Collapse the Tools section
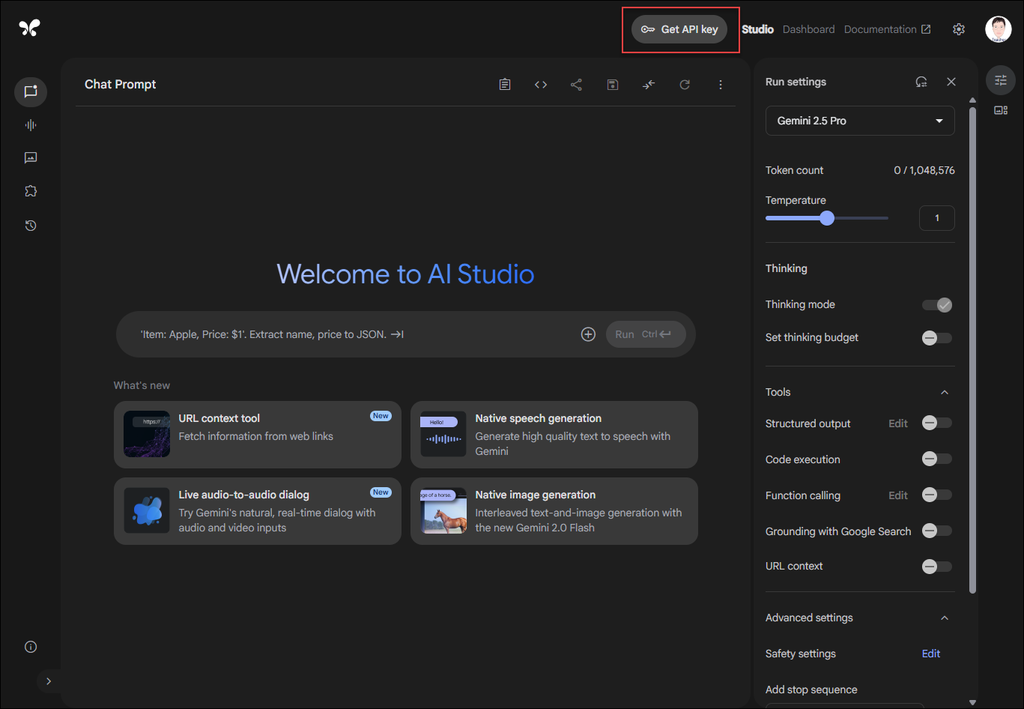This screenshot has height=709, width=1024. pyautogui.click(x=944, y=392)
